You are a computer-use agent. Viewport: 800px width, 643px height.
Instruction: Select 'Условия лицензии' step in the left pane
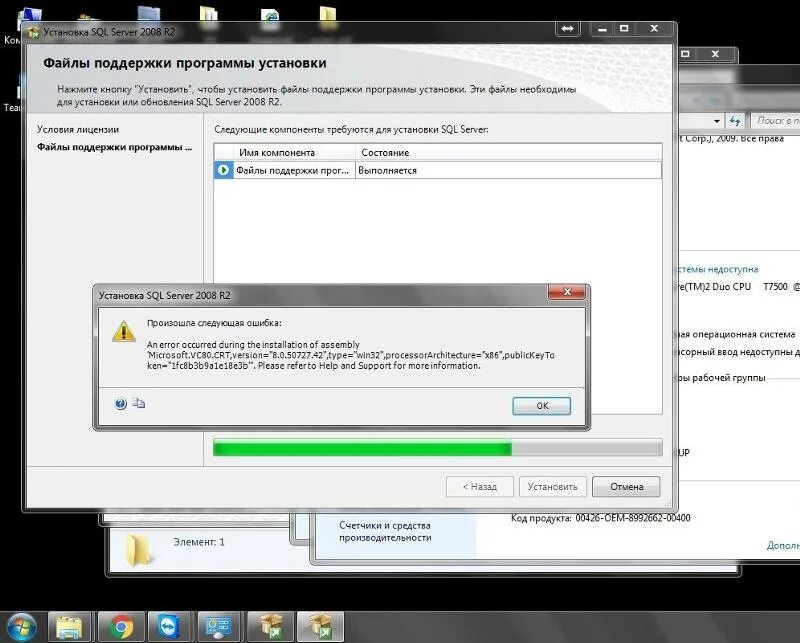(x=78, y=130)
